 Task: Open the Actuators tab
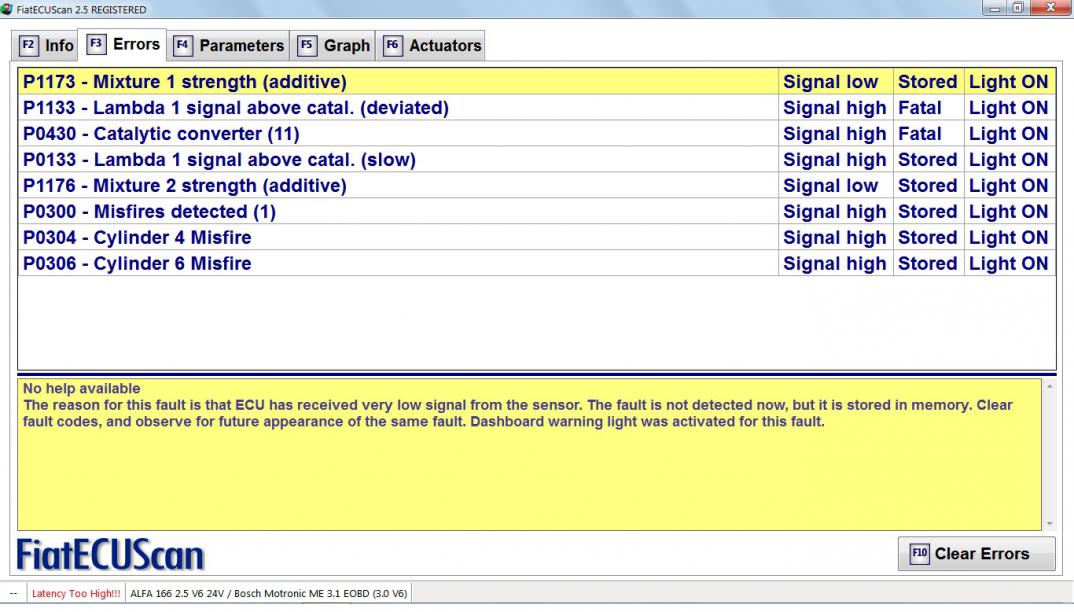click(431, 46)
